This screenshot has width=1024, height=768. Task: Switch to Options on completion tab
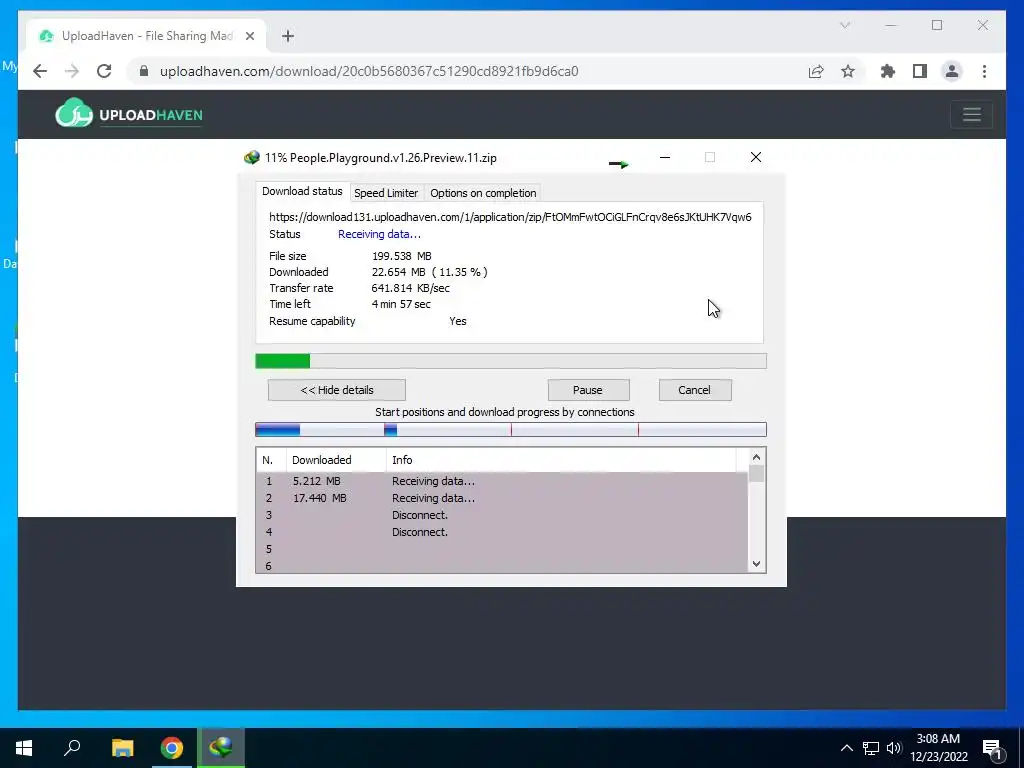(x=483, y=193)
